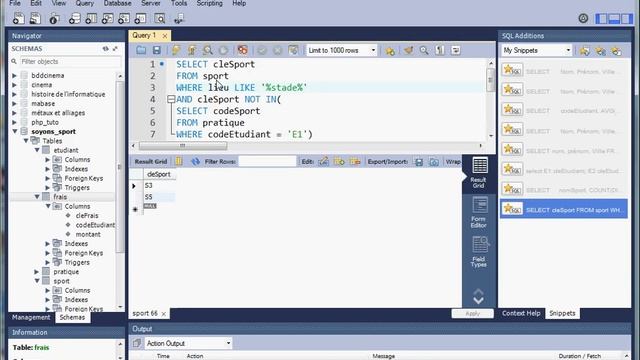Stop query execution hand icon
The image size is (640, 360).
point(223,50)
